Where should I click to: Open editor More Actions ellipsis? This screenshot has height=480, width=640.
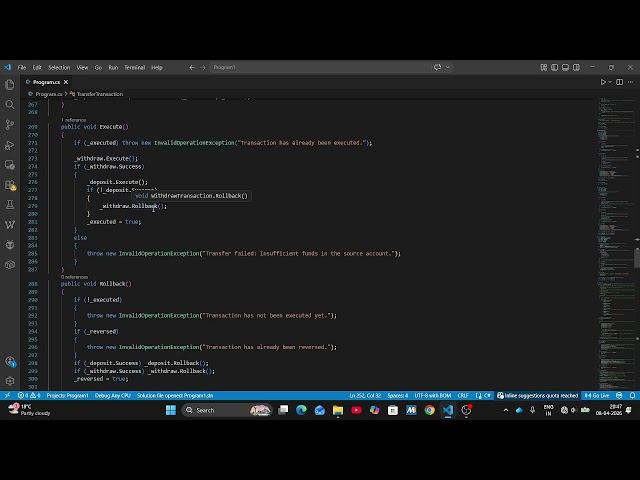(631, 82)
